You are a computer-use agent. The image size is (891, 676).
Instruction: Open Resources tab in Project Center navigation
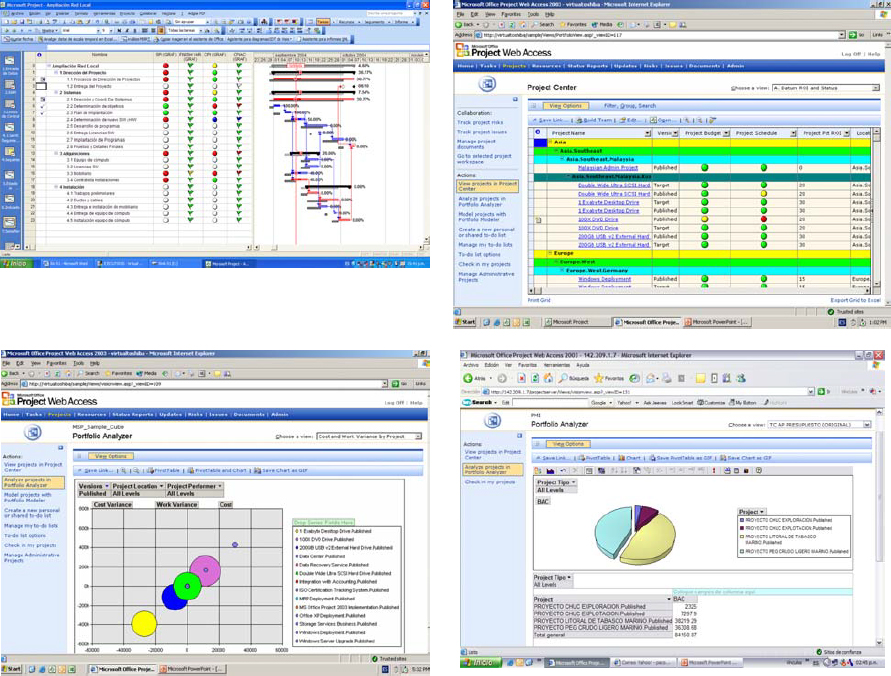[547, 66]
